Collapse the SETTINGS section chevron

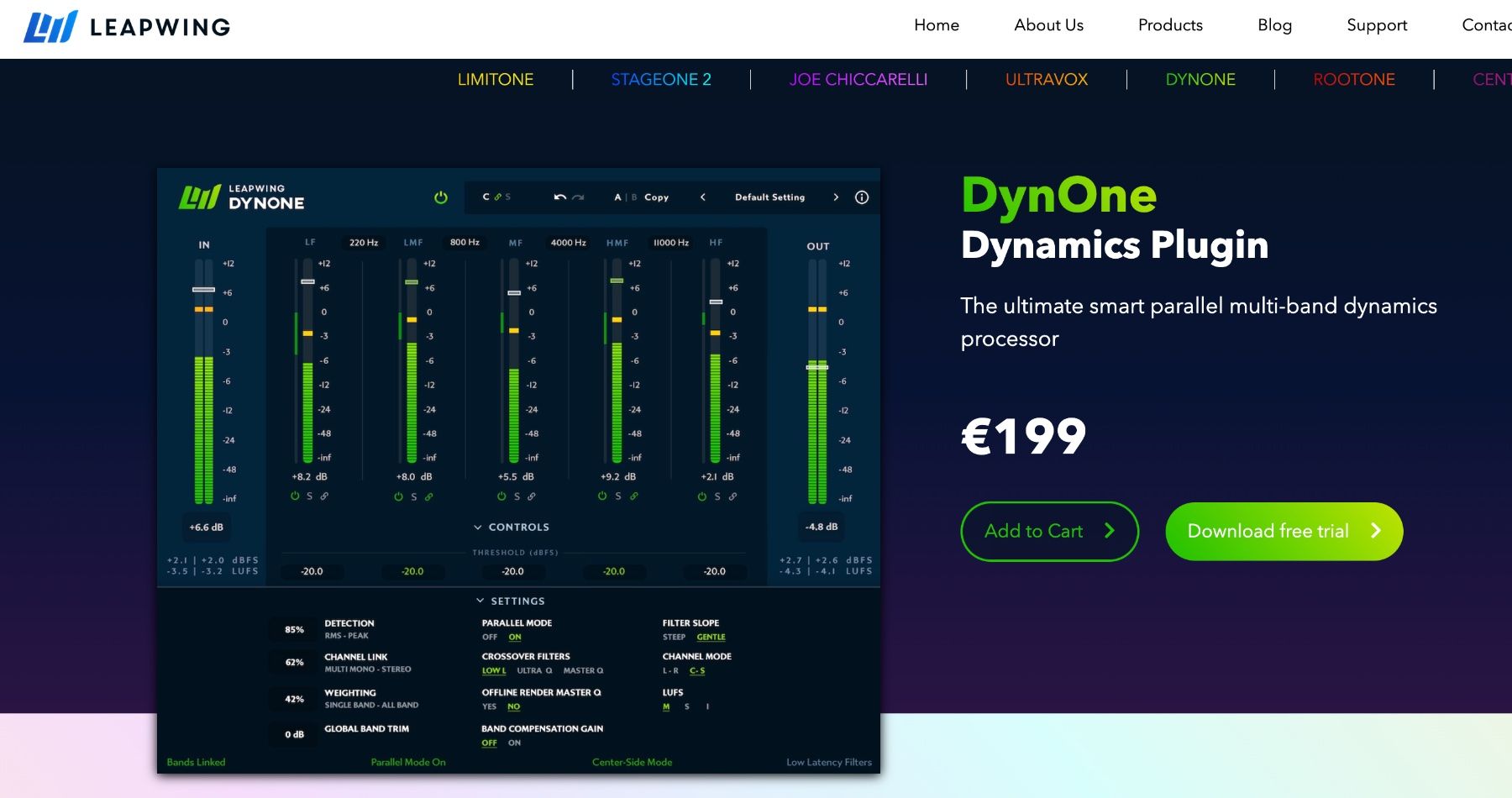pyautogui.click(x=480, y=601)
